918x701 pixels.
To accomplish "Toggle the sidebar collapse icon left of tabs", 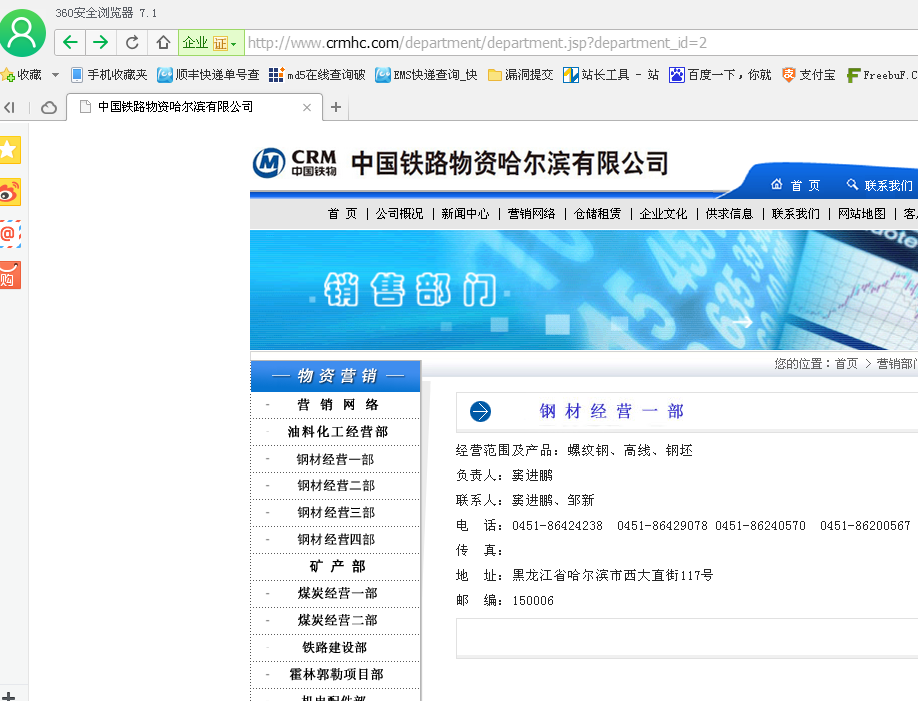I will [9, 107].
